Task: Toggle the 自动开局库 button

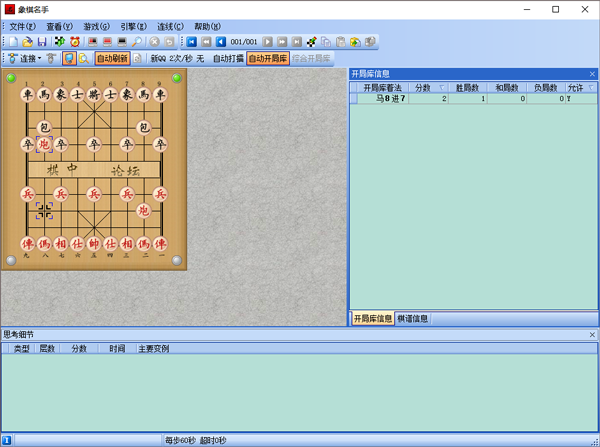Action: click(x=268, y=59)
